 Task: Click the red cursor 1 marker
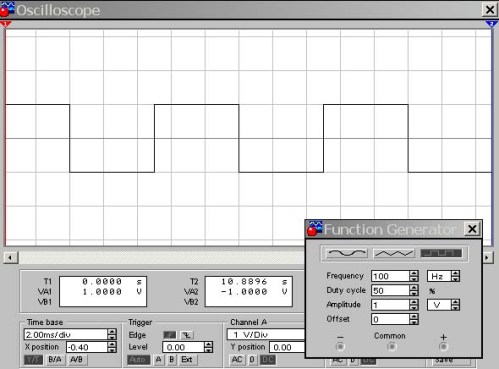[x=6, y=24]
